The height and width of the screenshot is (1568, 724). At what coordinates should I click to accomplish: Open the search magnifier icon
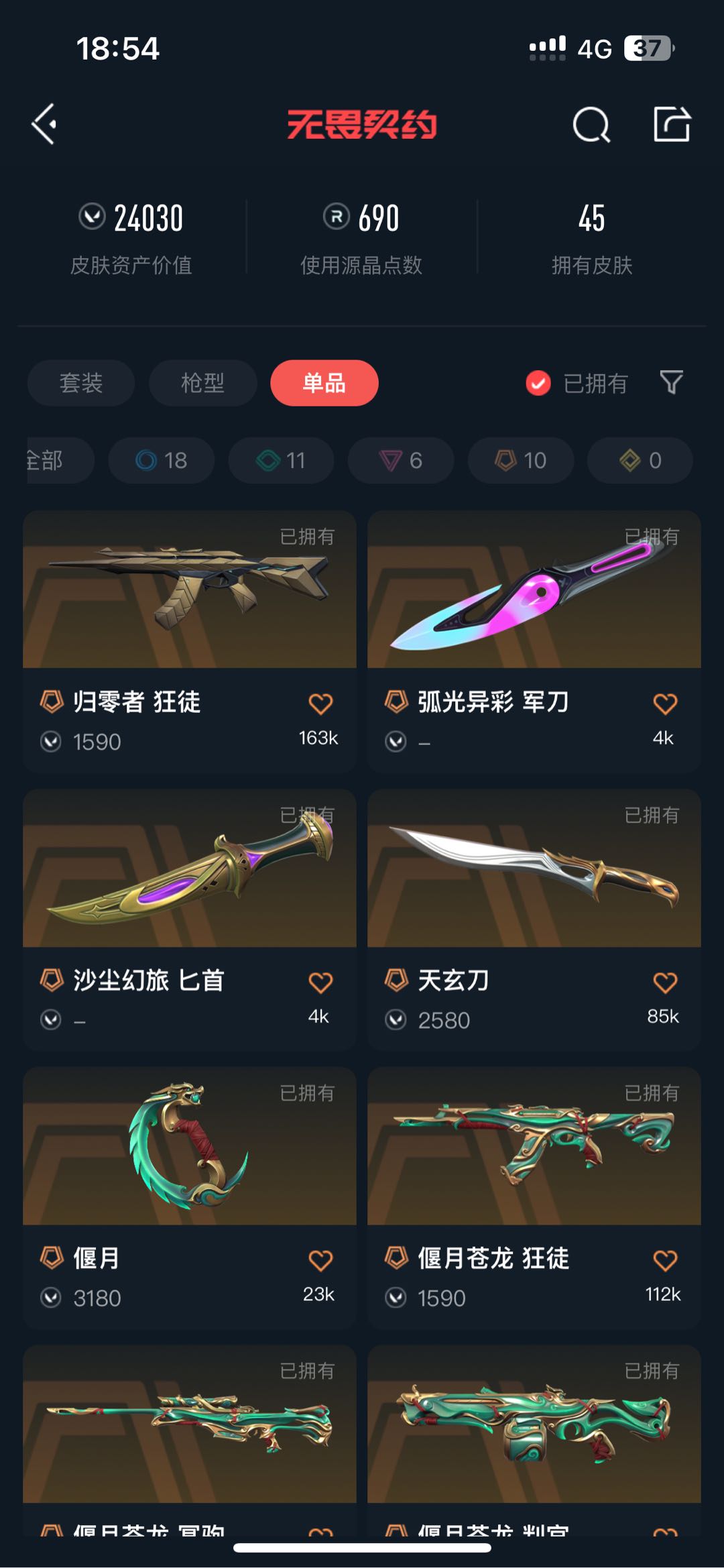(591, 125)
